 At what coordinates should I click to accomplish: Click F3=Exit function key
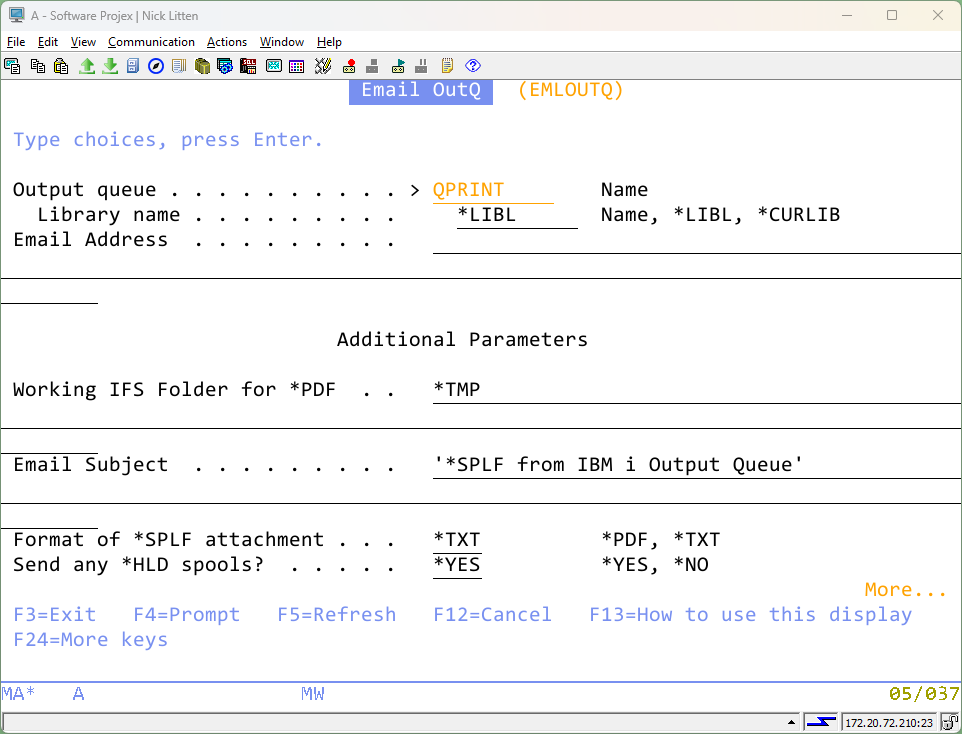pyautogui.click(x=55, y=614)
